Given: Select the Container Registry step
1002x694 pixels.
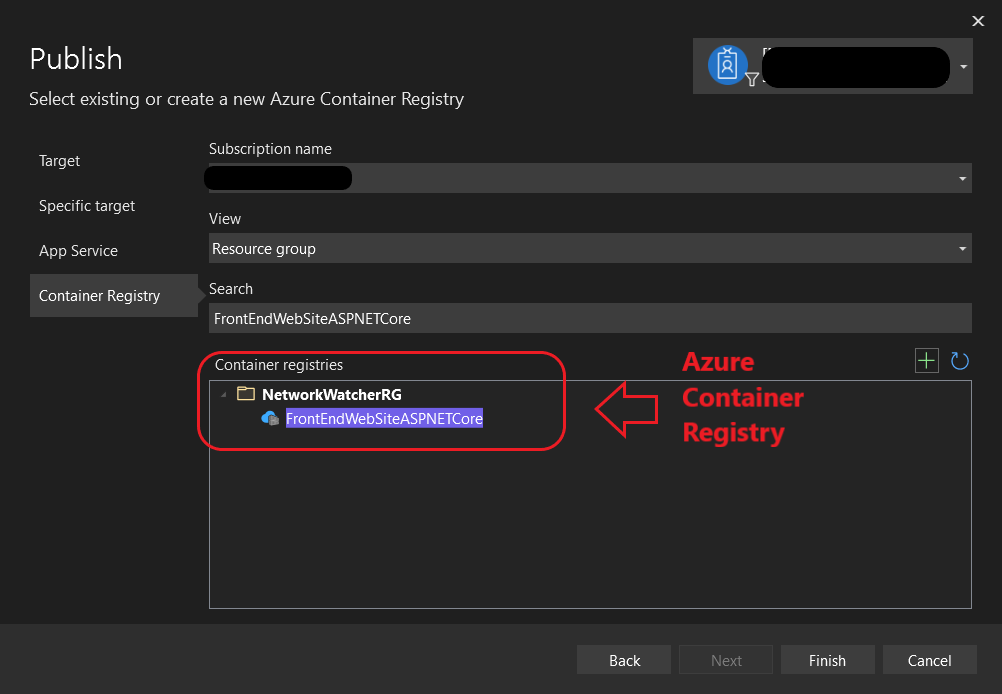Looking at the screenshot, I should click(x=114, y=295).
